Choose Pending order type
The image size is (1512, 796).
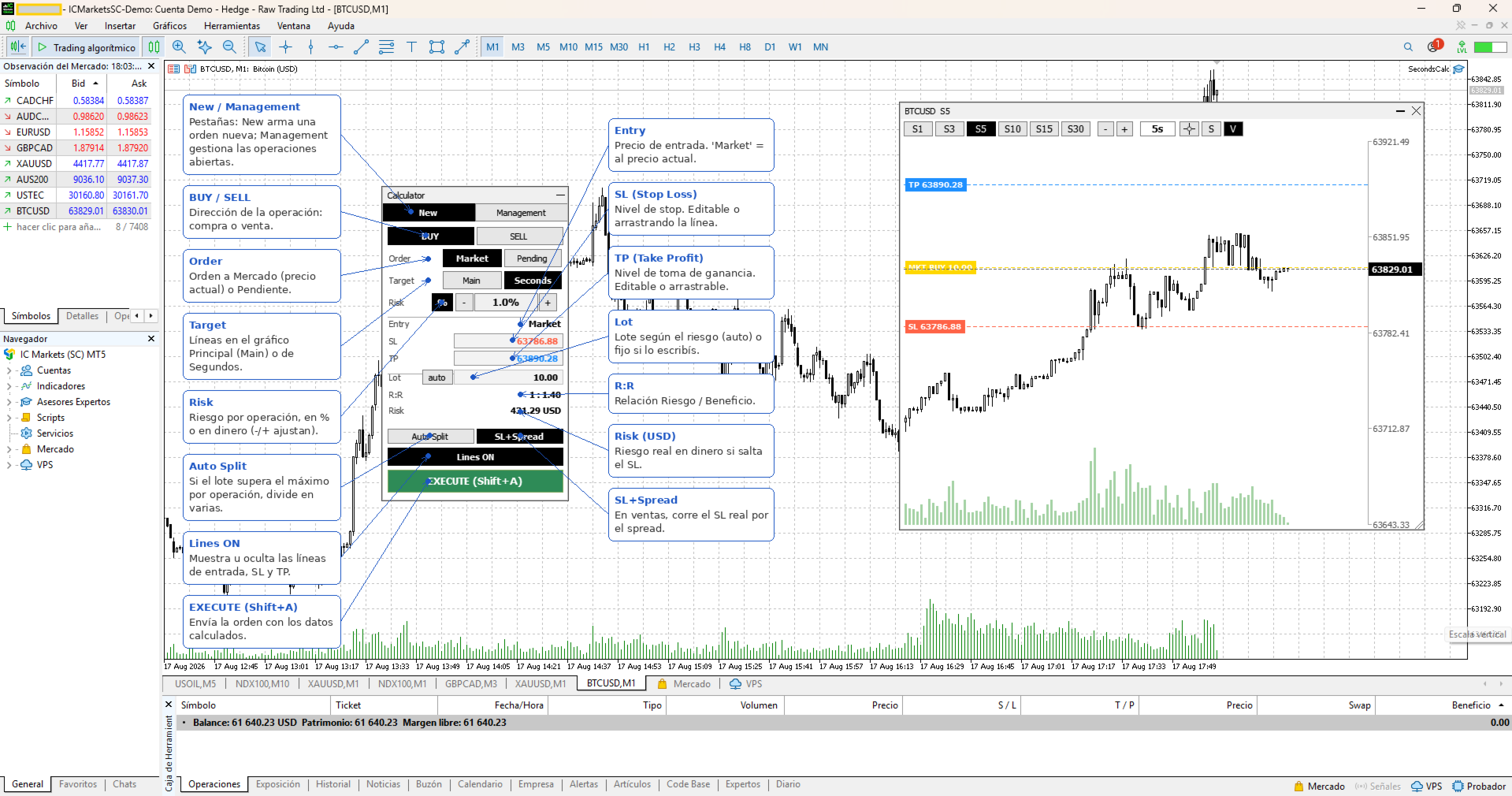tap(532, 259)
